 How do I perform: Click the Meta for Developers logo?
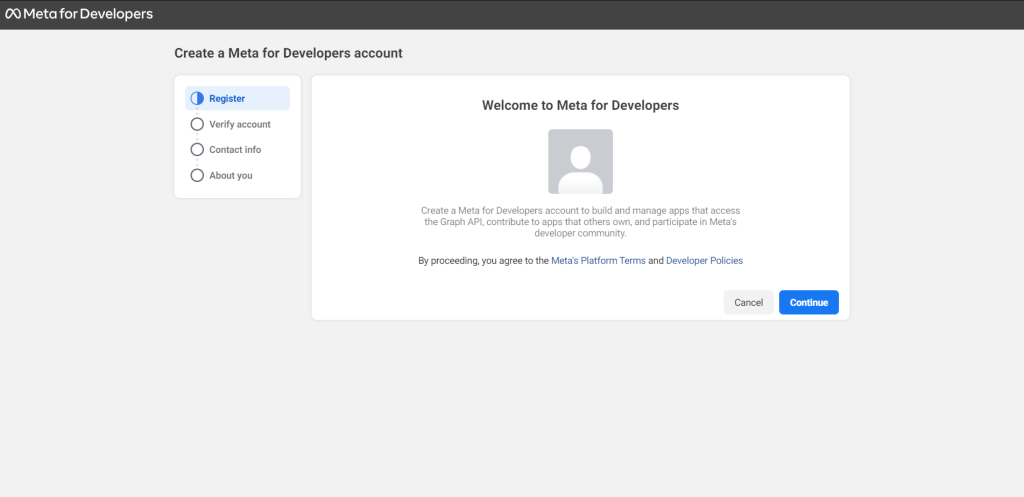79,14
